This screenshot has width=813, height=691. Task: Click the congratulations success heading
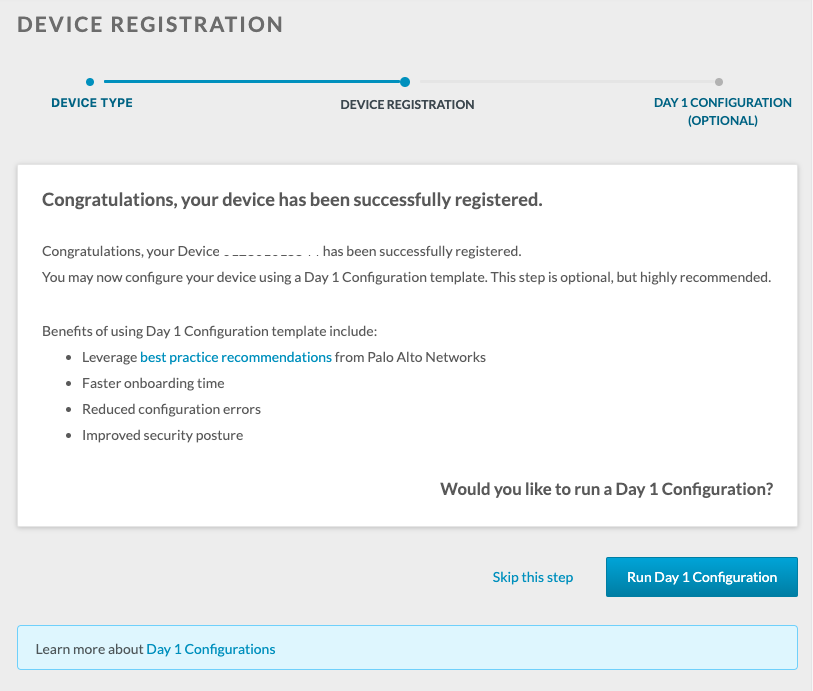[x=290, y=199]
